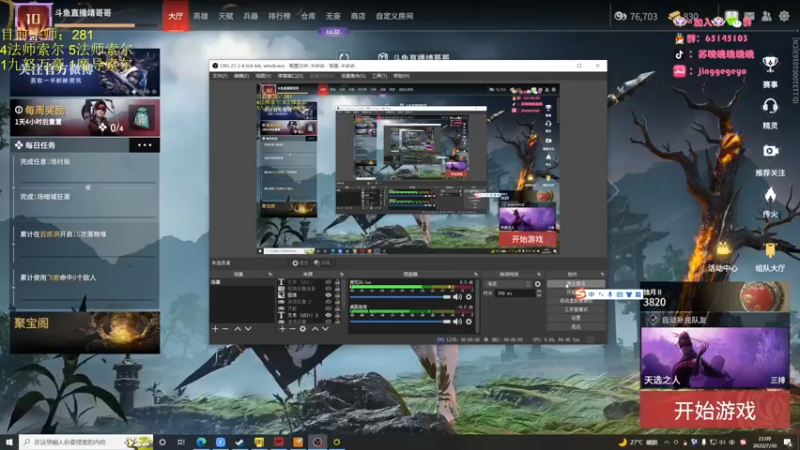Screen dimensions: 800x450
Task: Remove selected source with minus in OBS sources
Action: [x=292, y=329]
